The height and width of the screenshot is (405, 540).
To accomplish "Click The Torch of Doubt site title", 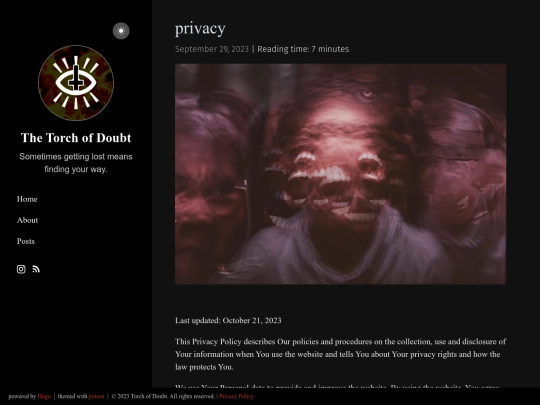I will coord(76,138).
